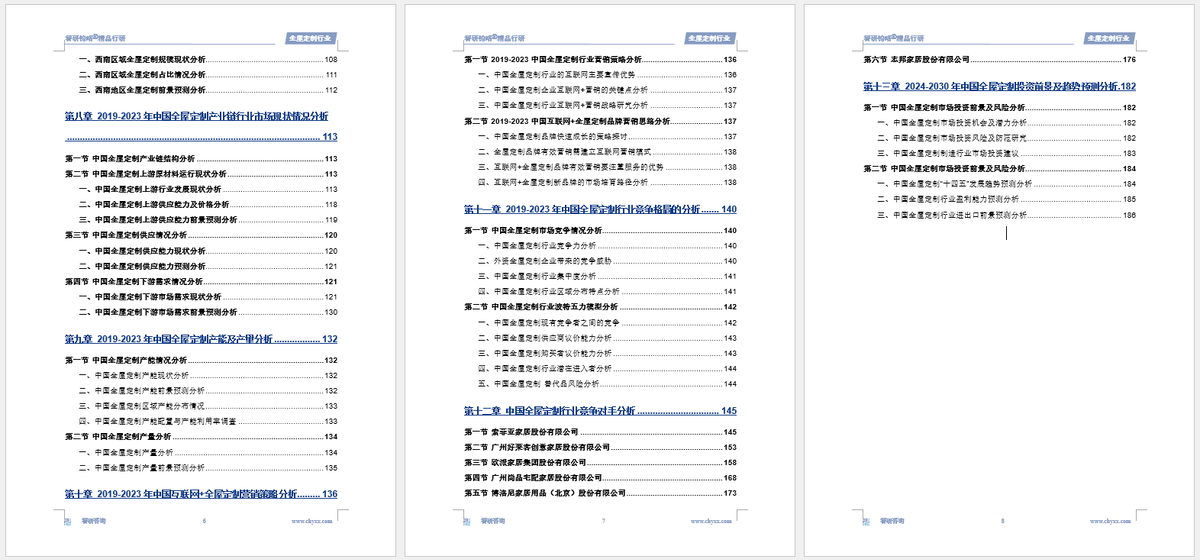Select 四、互联网+全屋定制新品牌的市场培育路径分析
This screenshot has height=560, width=1200.
[x=609, y=182]
